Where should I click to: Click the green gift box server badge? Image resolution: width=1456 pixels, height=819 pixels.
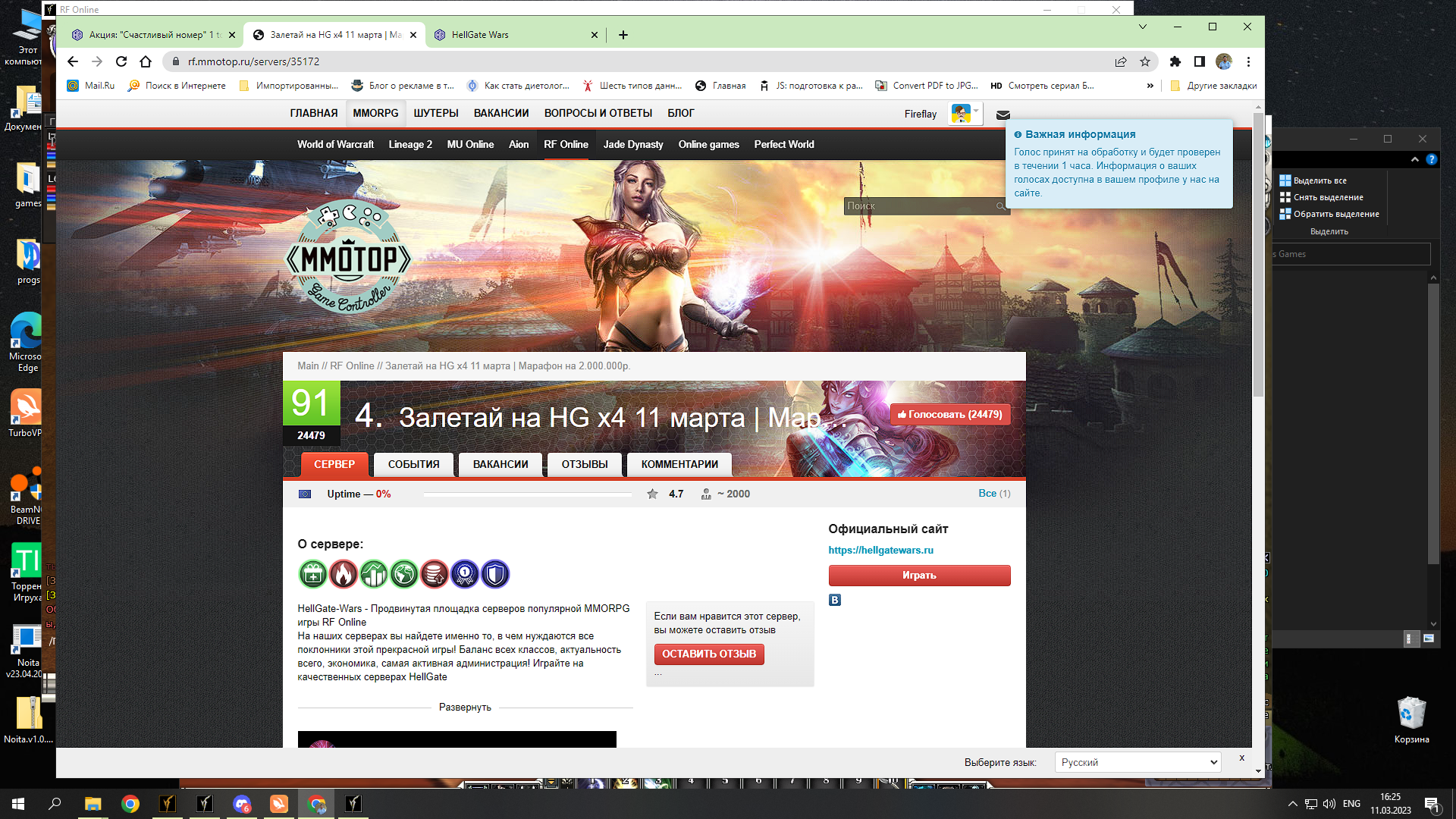tap(312, 575)
